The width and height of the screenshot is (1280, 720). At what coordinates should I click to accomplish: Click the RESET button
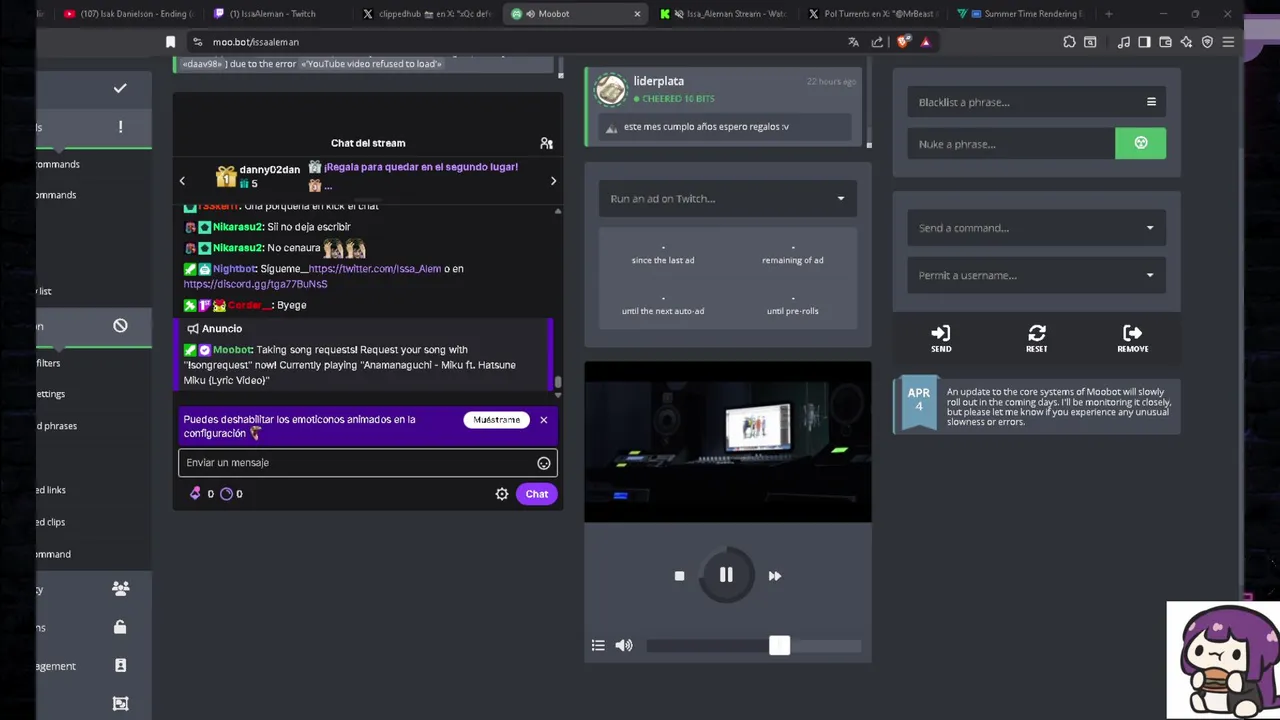tap(1037, 338)
